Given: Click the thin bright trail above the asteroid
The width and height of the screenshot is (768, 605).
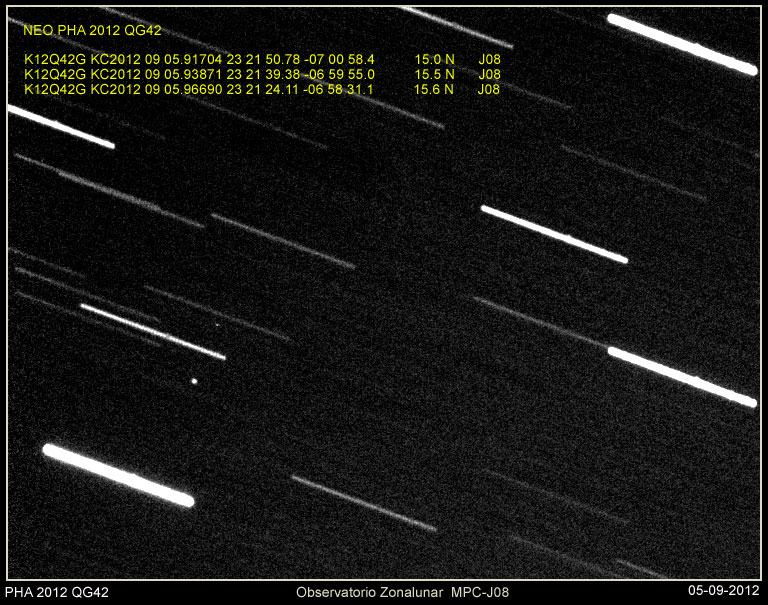Looking at the screenshot, I should pos(152,331).
